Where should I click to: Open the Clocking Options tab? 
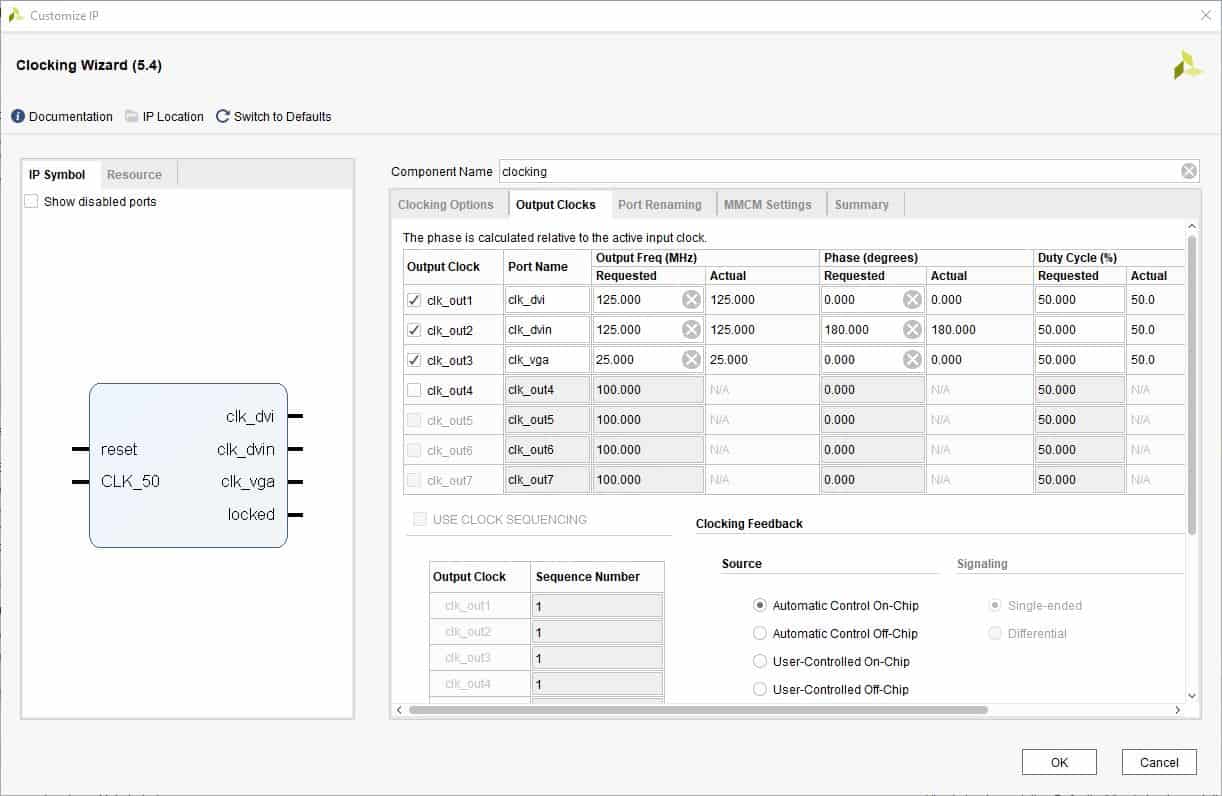(x=446, y=205)
